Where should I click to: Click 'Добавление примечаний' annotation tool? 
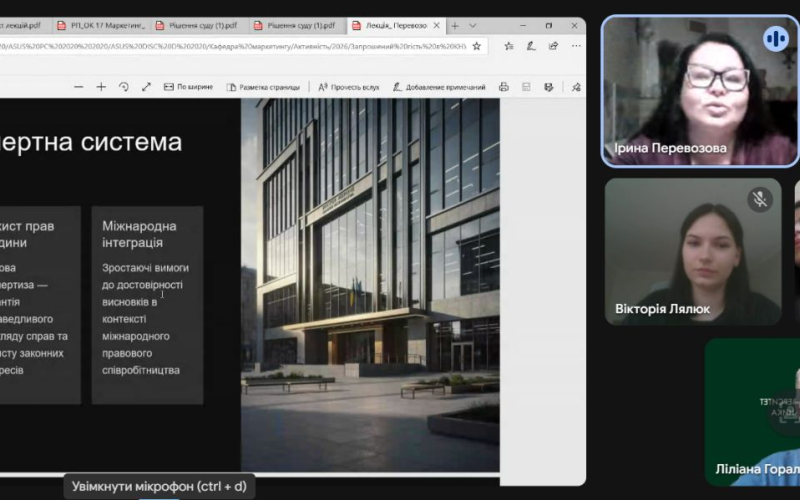[439, 87]
